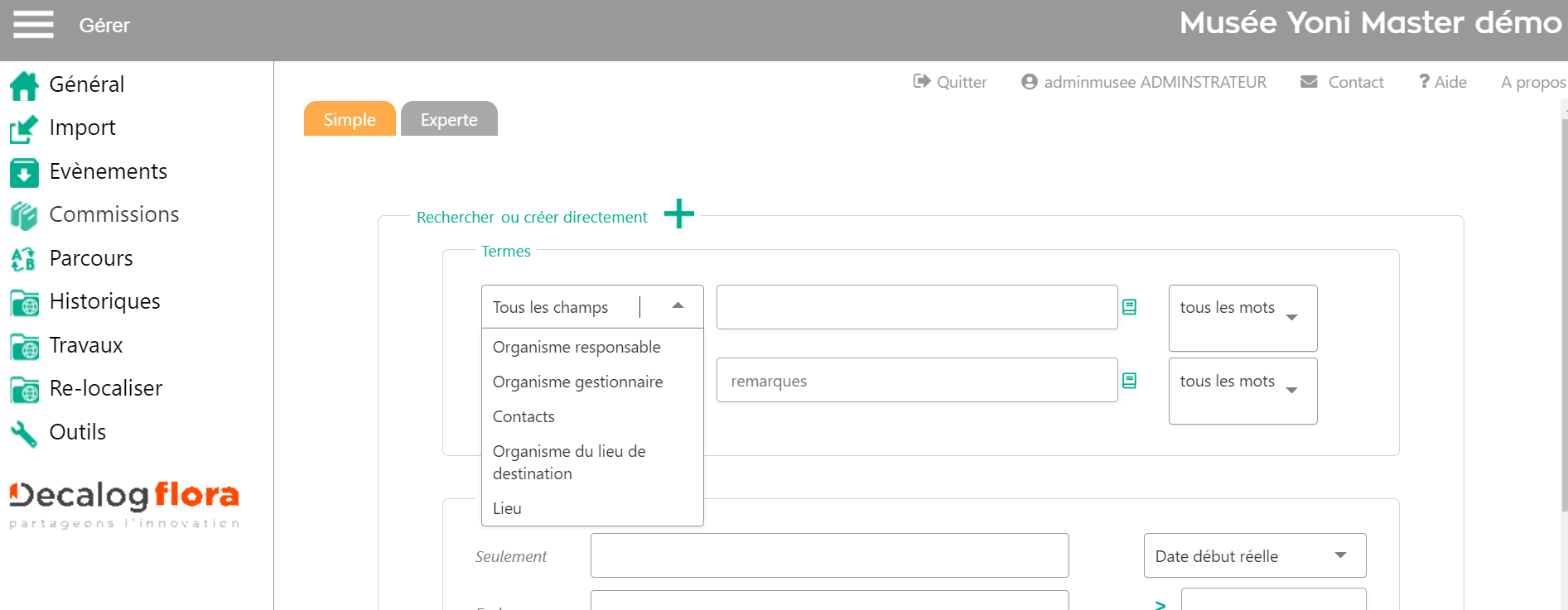The width and height of the screenshot is (1568, 610).
Task: Click the Decalog flora logo
Action: click(x=124, y=504)
